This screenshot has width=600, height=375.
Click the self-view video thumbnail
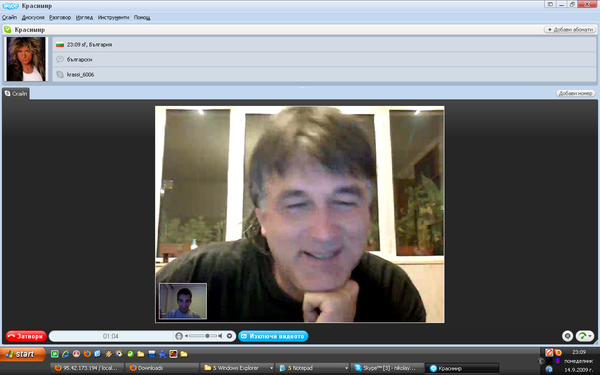coord(183,301)
